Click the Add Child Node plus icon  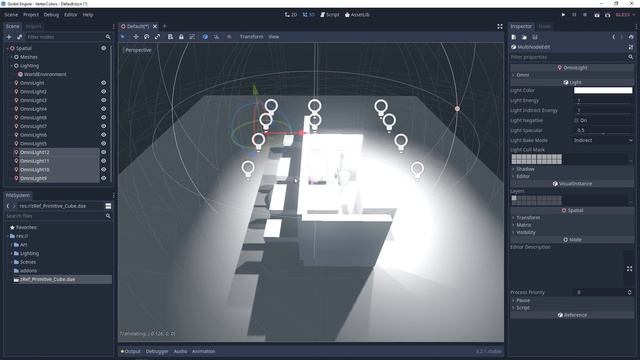[x=9, y=37]
